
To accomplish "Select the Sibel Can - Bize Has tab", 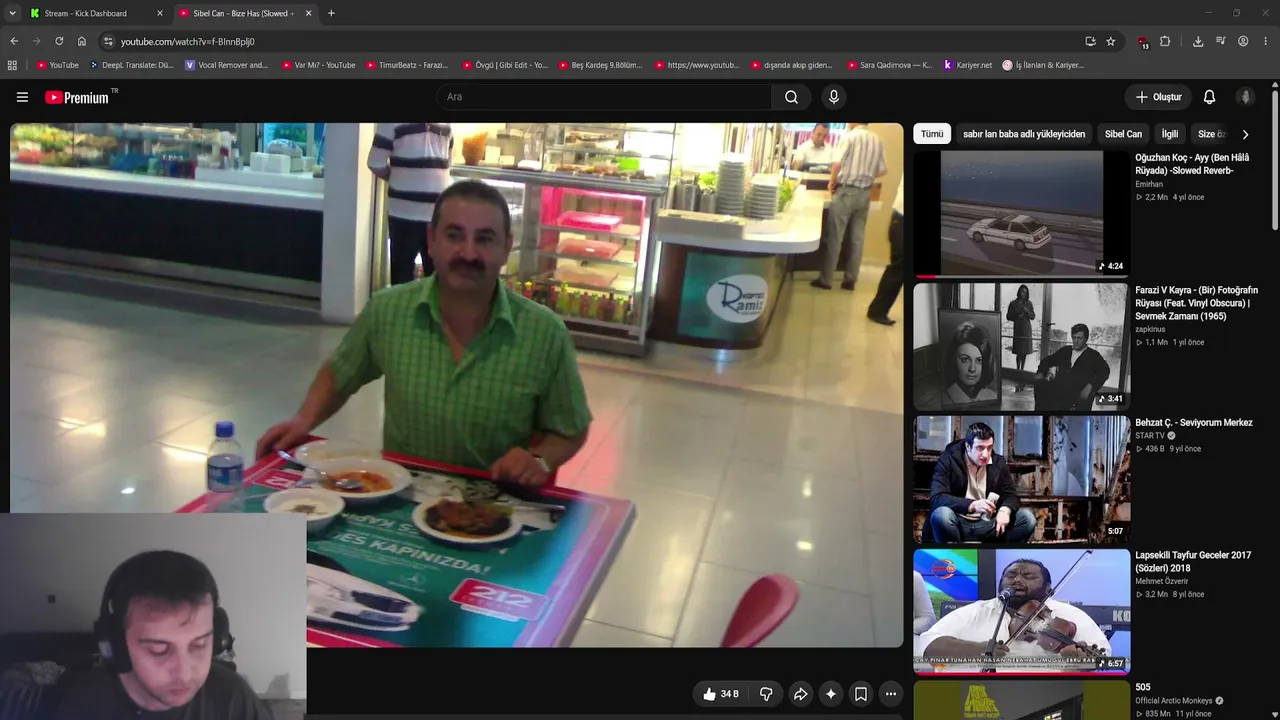I will (x=245, y=13).
